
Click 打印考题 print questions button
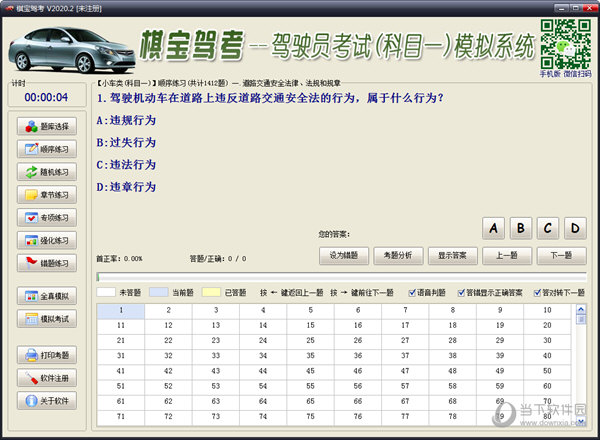tap(47, 355)
